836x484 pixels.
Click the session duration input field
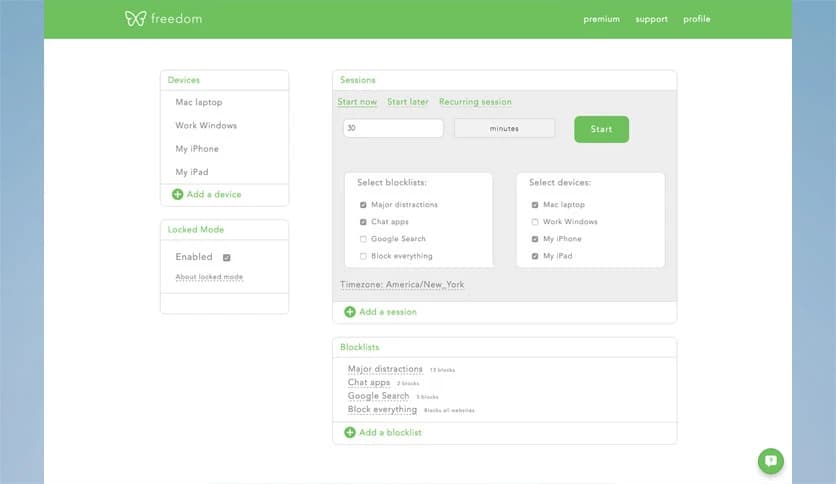pos(393,128)
